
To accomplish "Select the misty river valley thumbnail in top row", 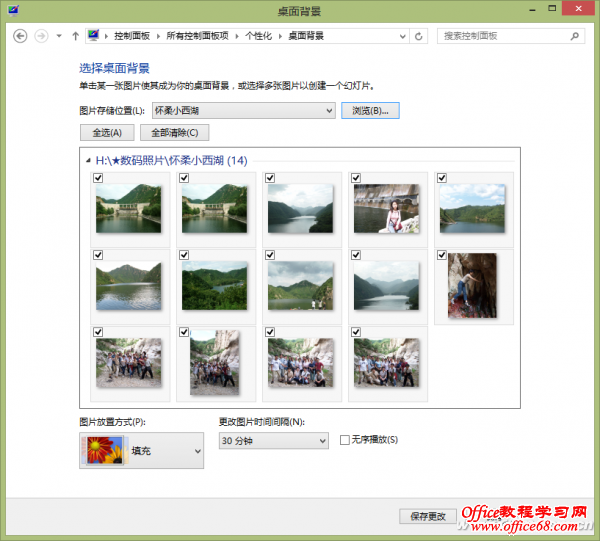I will point(300,209).
